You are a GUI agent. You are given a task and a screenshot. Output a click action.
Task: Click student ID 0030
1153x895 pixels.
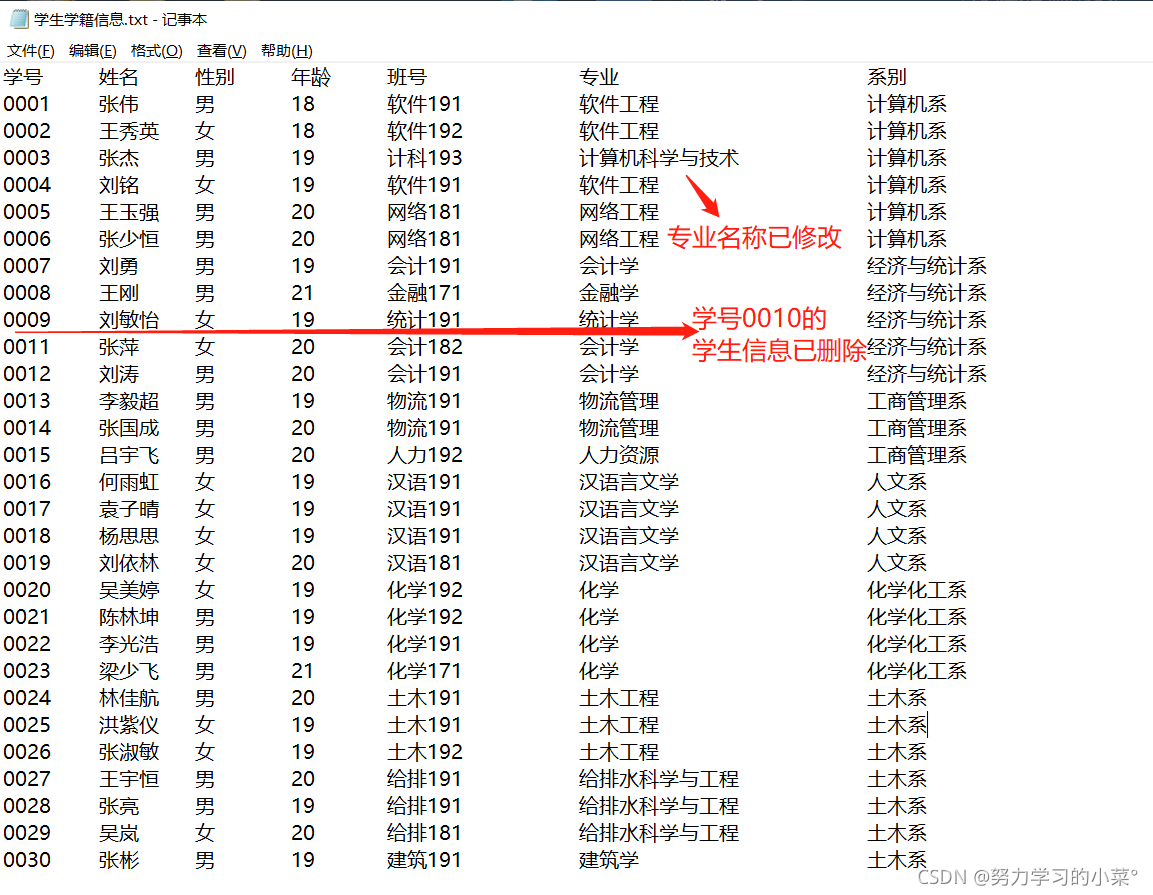(27, 860)
